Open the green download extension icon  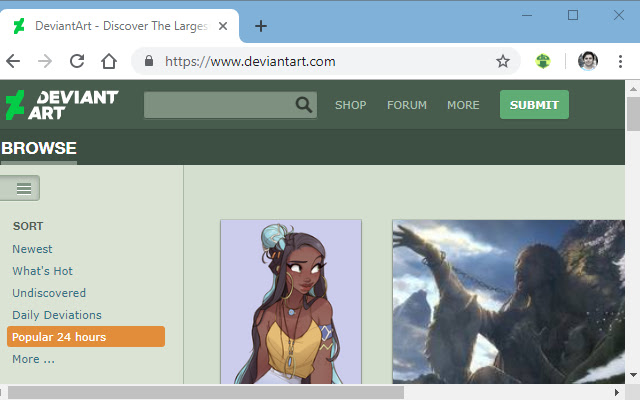coord(543,61)
